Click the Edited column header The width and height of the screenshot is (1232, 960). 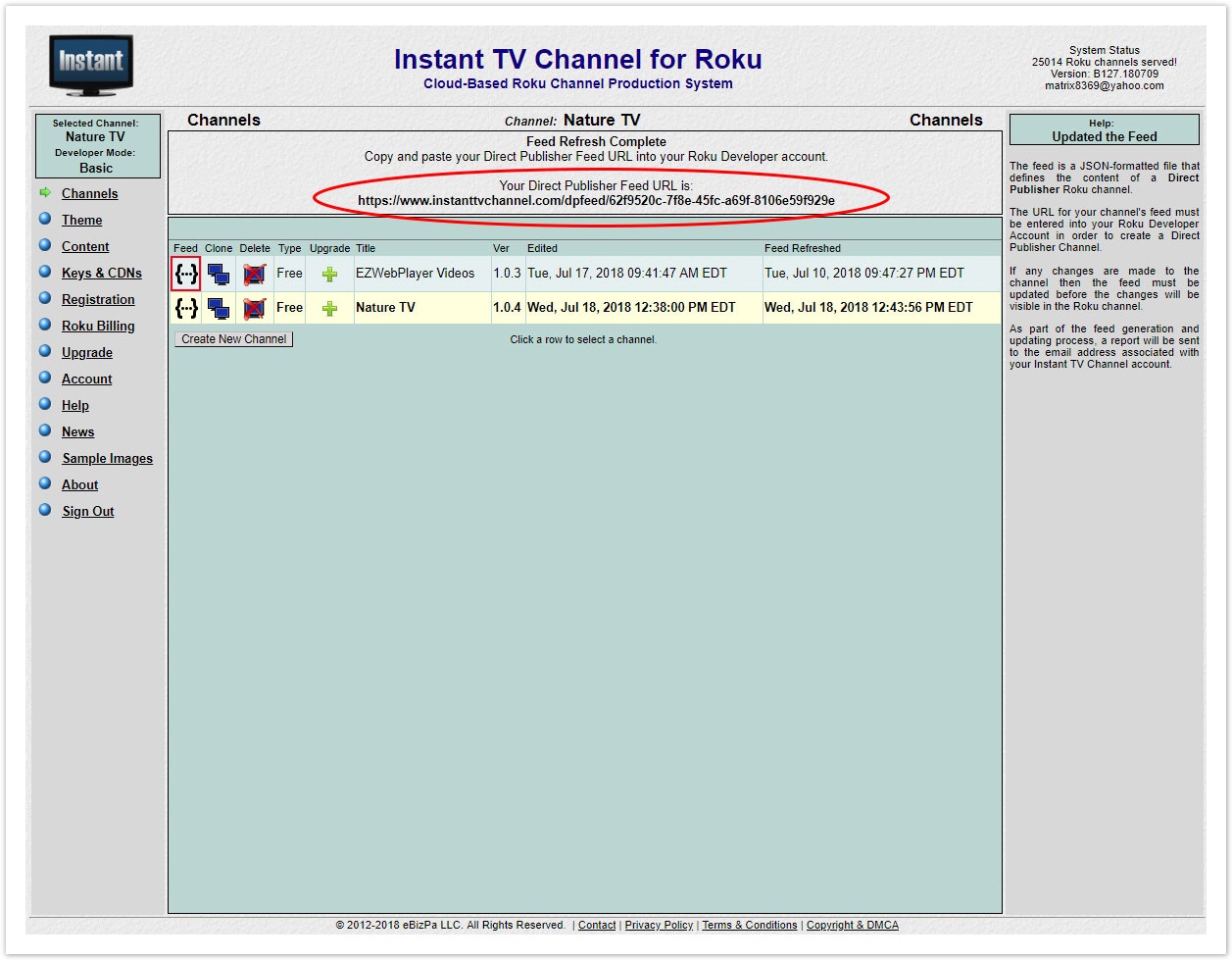pyautogui.click(x=542, y=249)
